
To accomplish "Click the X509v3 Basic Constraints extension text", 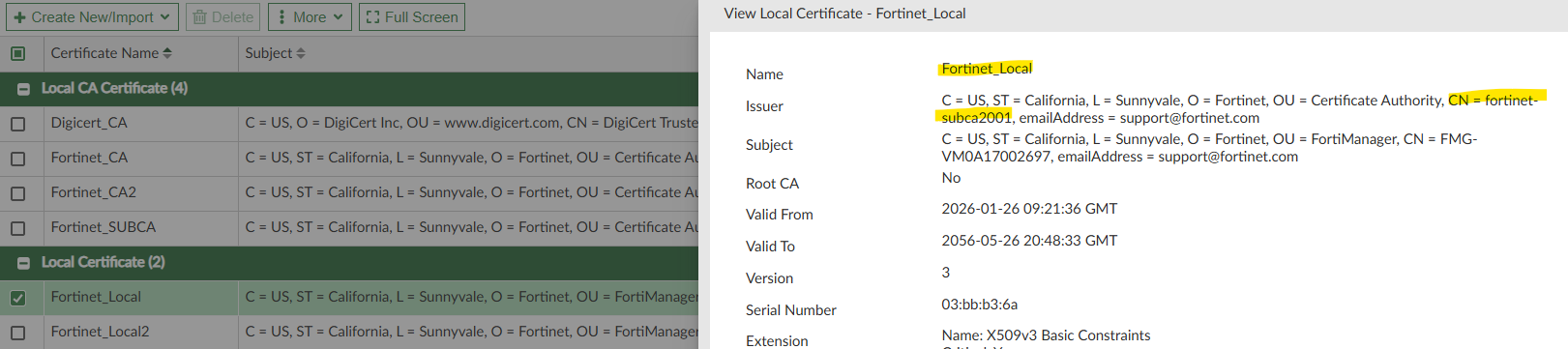I will coord(1046,335).
